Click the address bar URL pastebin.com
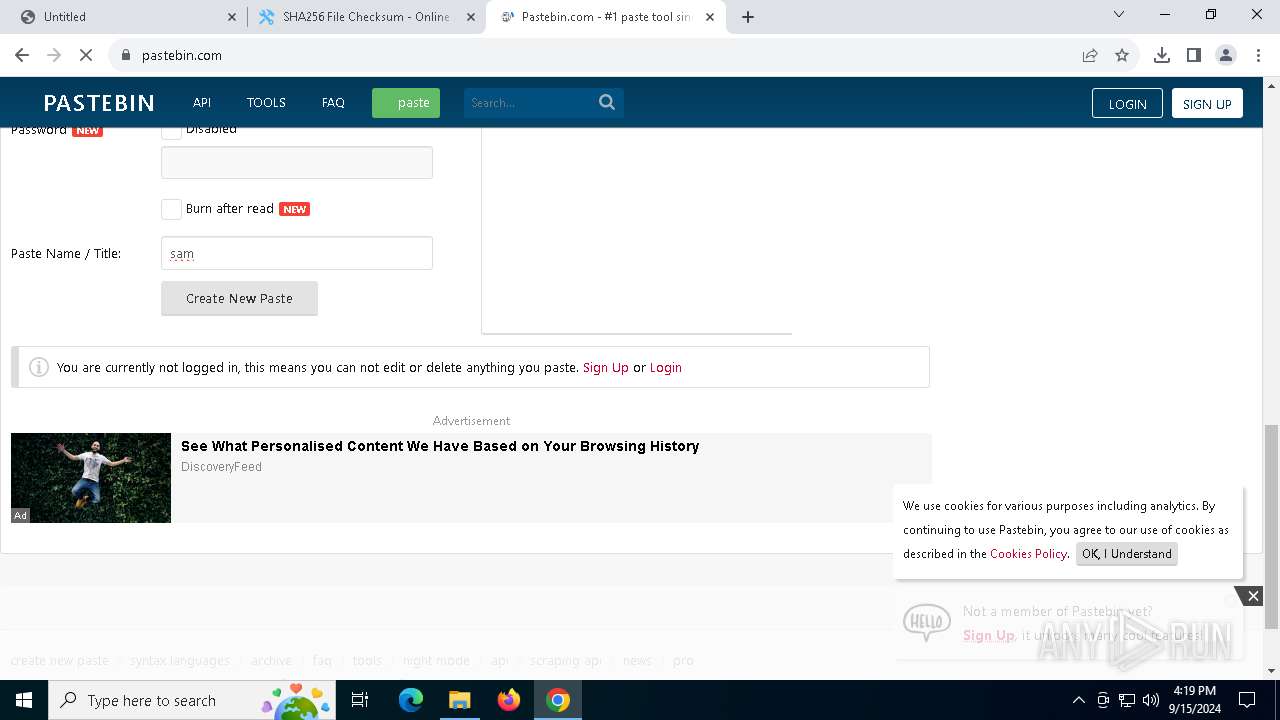Screen dimensions: 1280x720 click(182, 55)
